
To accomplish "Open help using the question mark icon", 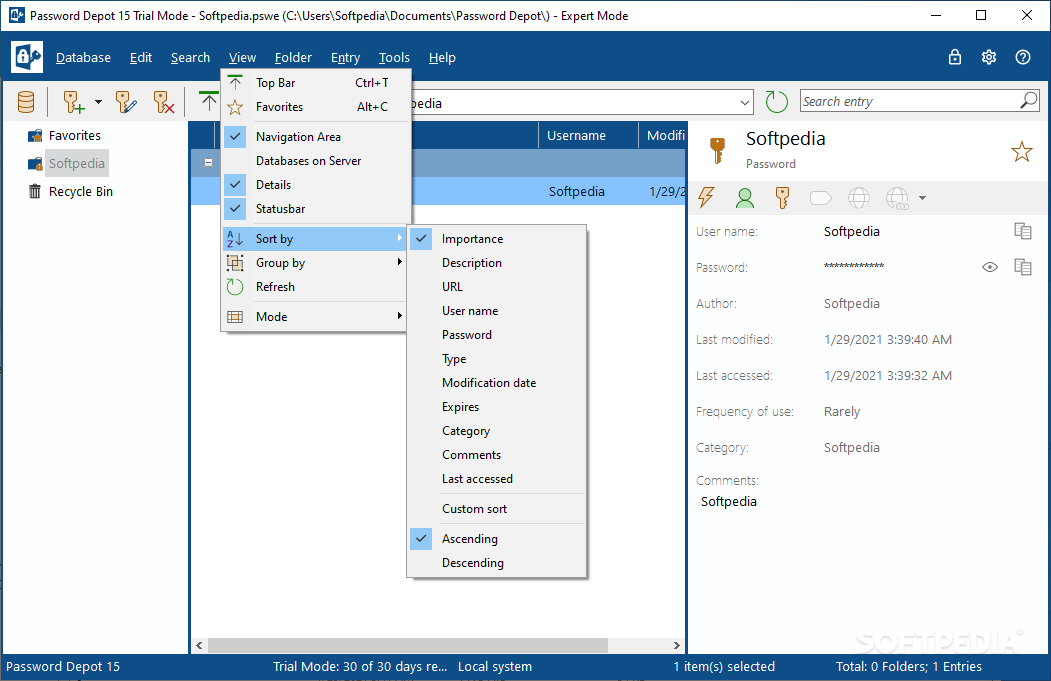I will click(1023, 57).
